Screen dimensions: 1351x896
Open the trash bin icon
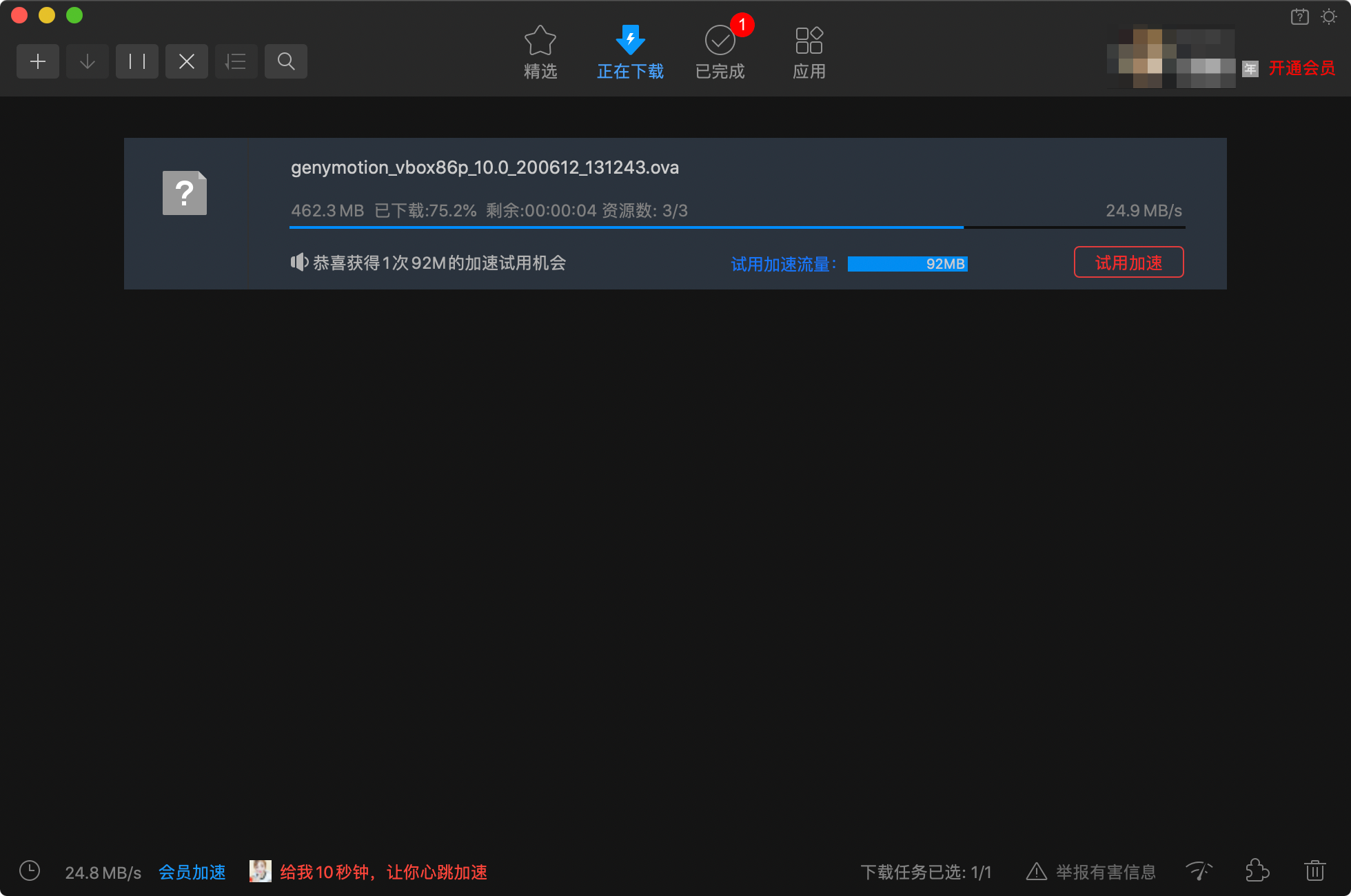1315,870
